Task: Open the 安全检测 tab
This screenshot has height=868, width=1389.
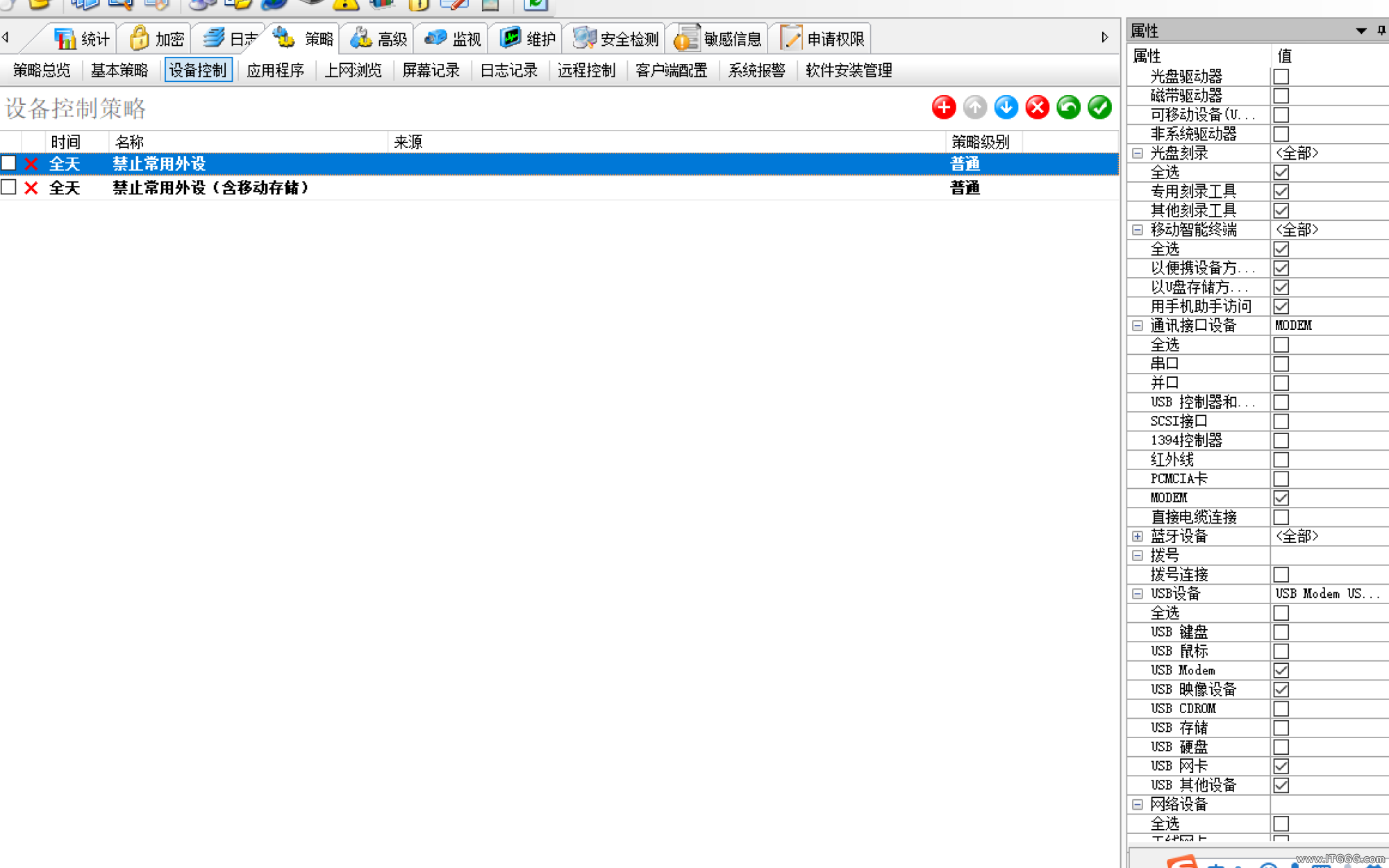Action: click(615, 39)
